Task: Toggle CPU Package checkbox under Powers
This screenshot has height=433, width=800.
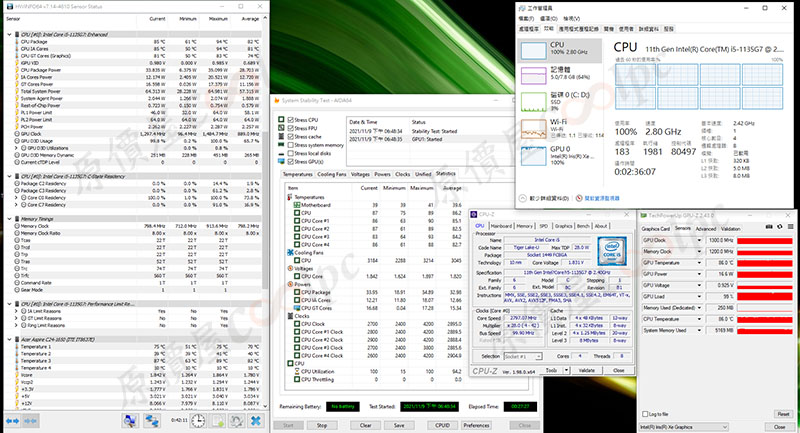Action: [297, 292]
